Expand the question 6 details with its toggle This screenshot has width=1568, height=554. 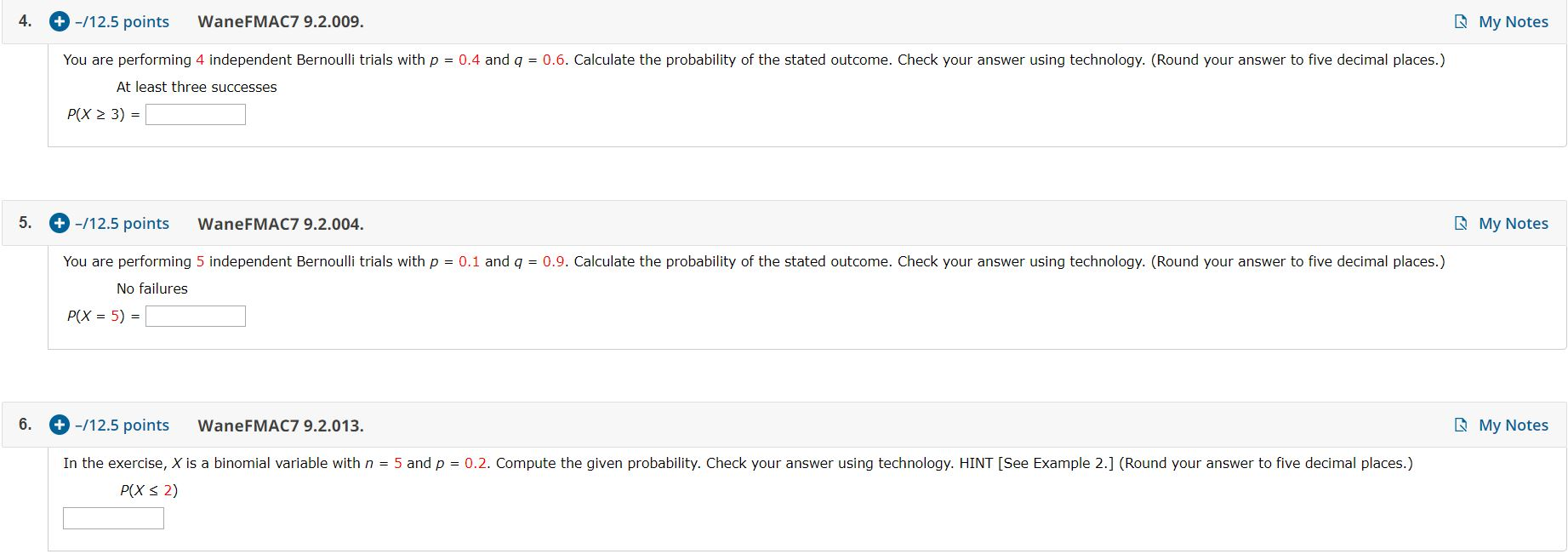[58, 425]
